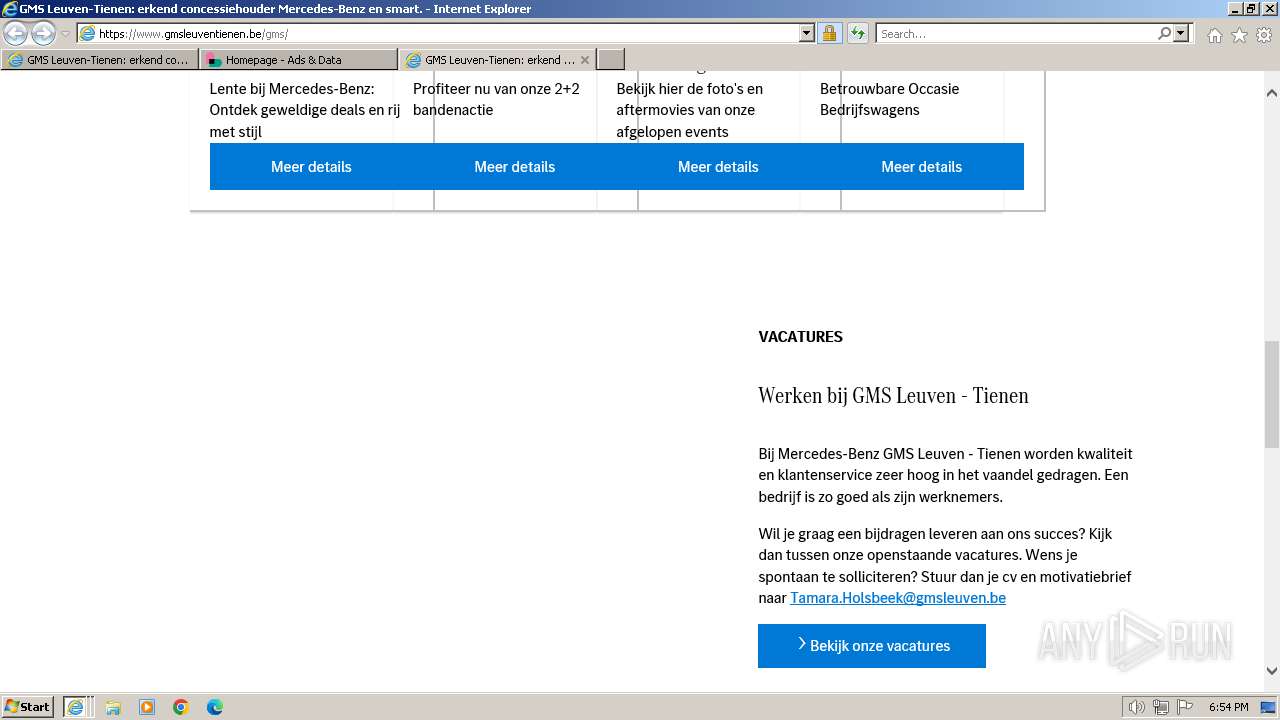Image resolution: width=1280 pixels, height=720 pixels.
Task: Close the active GMS Leuven-Tienen tab
Action: [x=585, y=60]
